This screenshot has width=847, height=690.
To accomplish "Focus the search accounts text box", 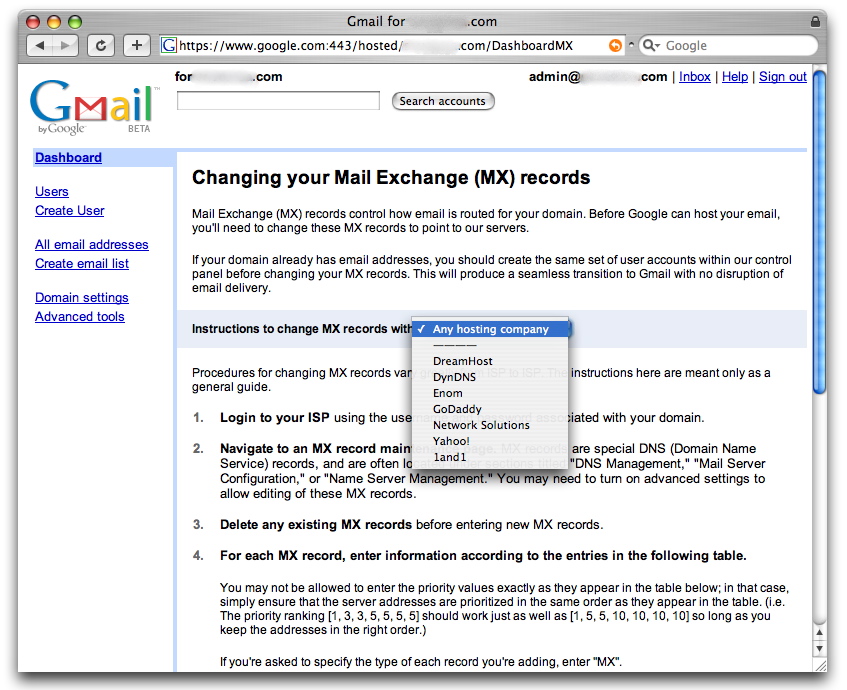I will tap(278, 101).
